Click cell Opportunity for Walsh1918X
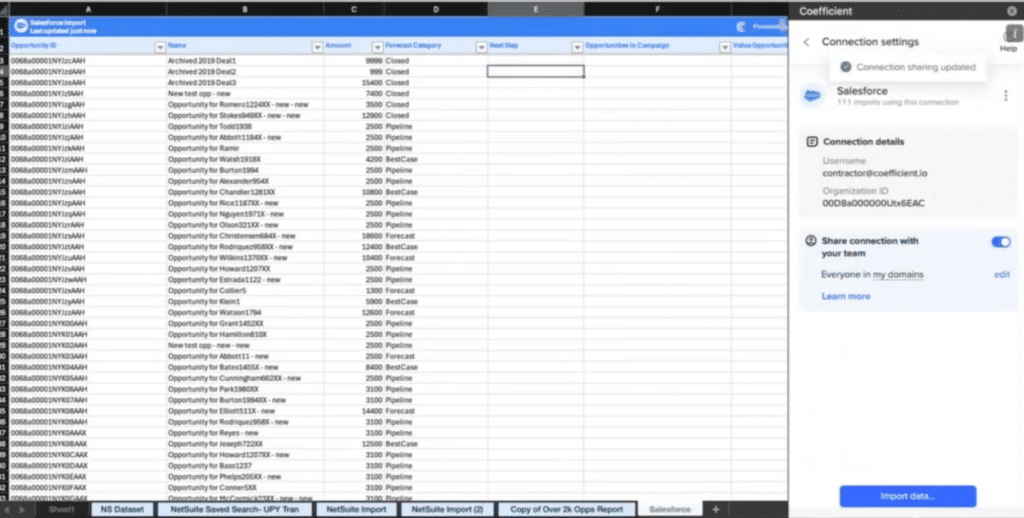Screen dimensions: 1024x518 [x=245, y=159]
